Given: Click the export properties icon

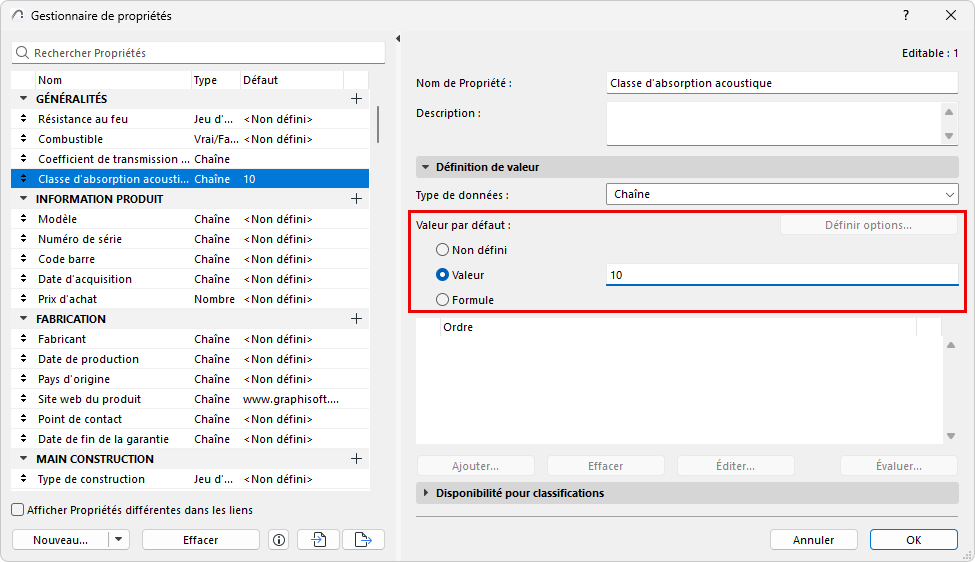Looking at the screenshot, I should (363, 540).
